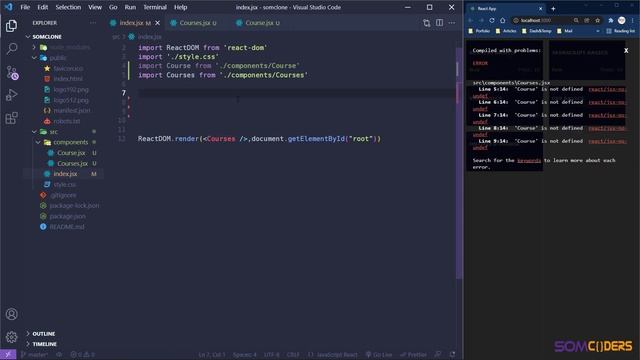Viewport: 640px width, 360px height.
Task: Select index.jsx in the file tree
Action: 65,174
